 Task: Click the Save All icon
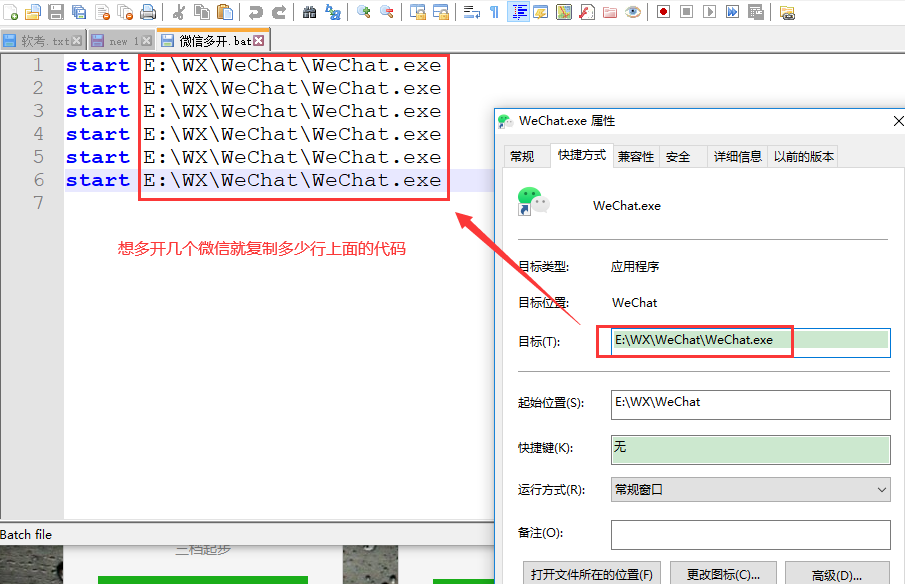(x=79, y=12)
